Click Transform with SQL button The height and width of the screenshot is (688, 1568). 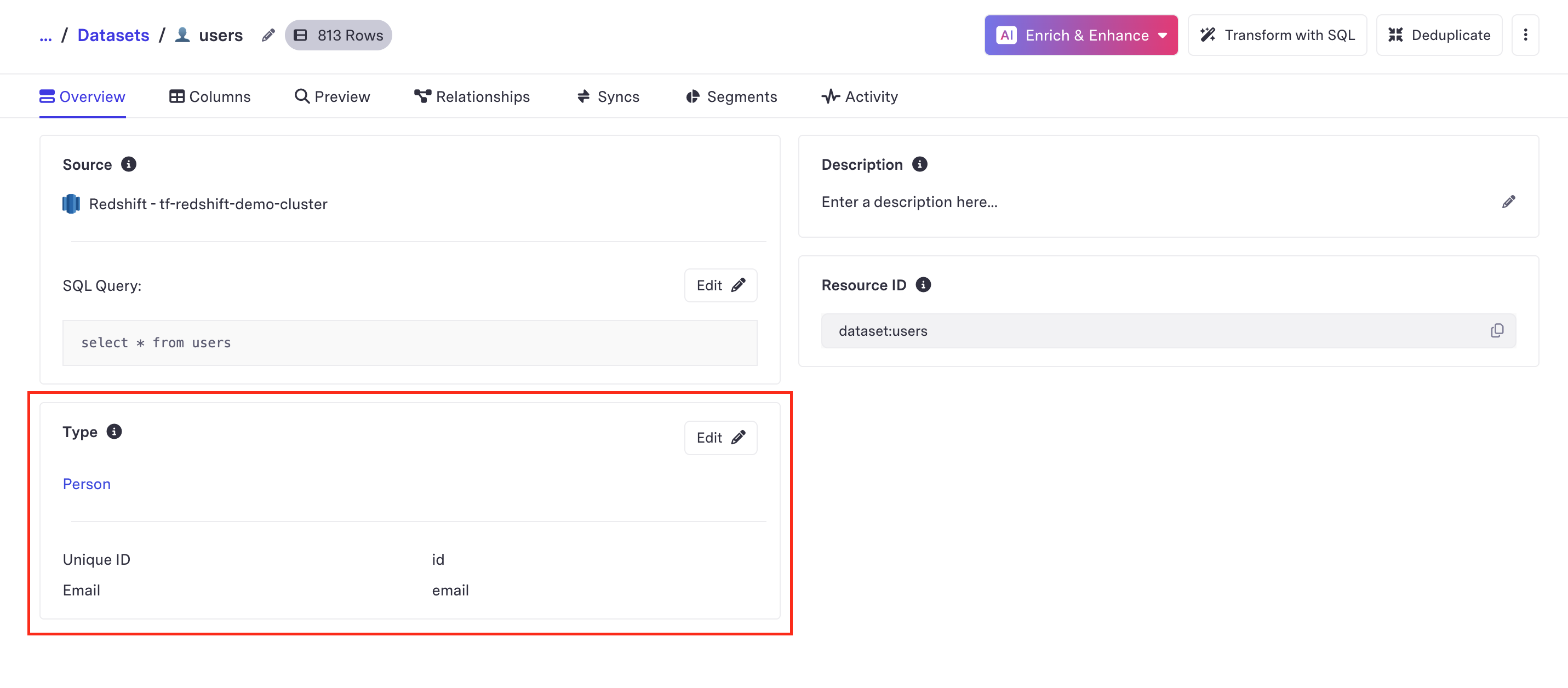pos(1277,35)
